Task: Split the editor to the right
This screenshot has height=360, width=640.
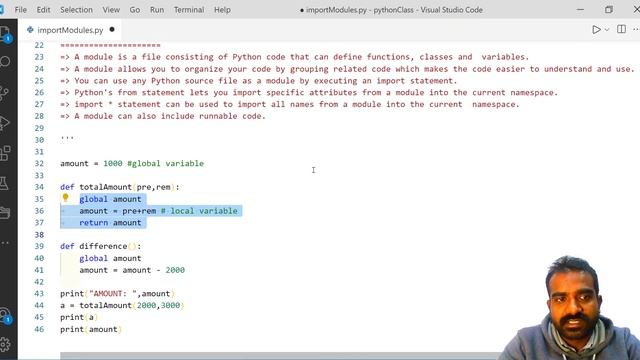Action: 621,29
